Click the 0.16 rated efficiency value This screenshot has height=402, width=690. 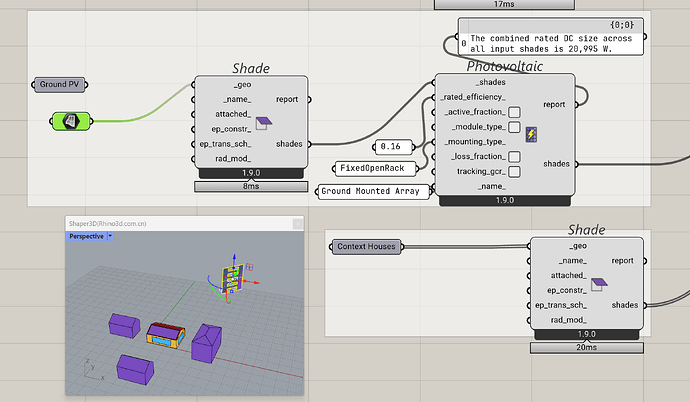391,146
